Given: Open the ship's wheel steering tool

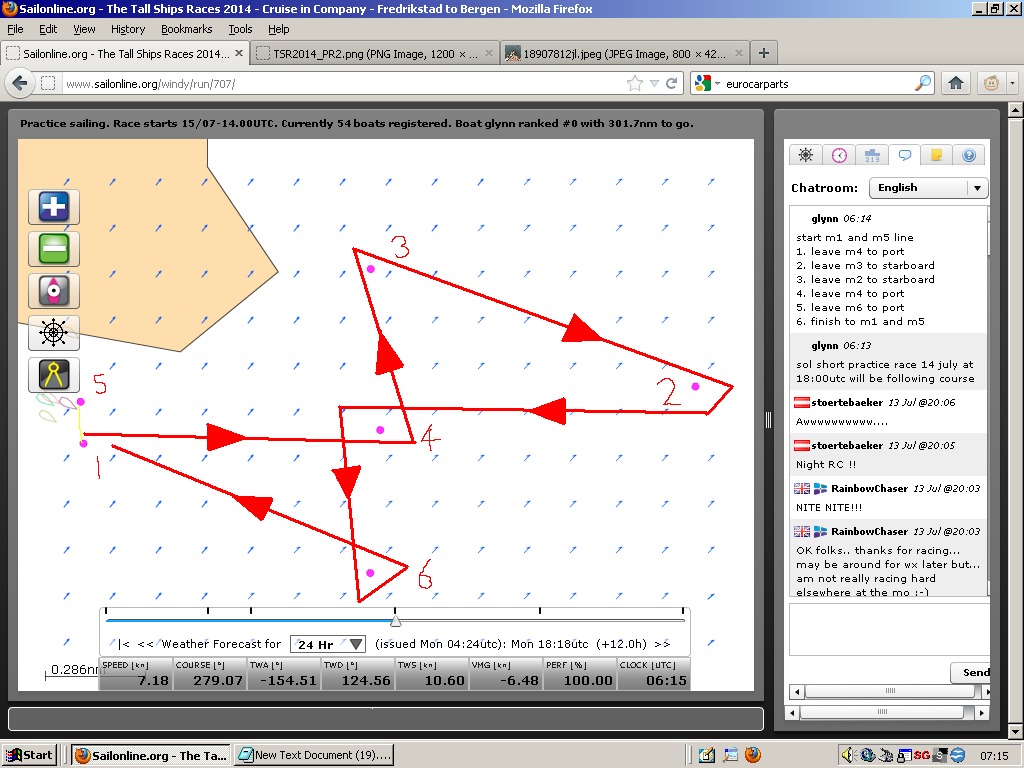Looking at the screenshot, I should tap(54, 332).
